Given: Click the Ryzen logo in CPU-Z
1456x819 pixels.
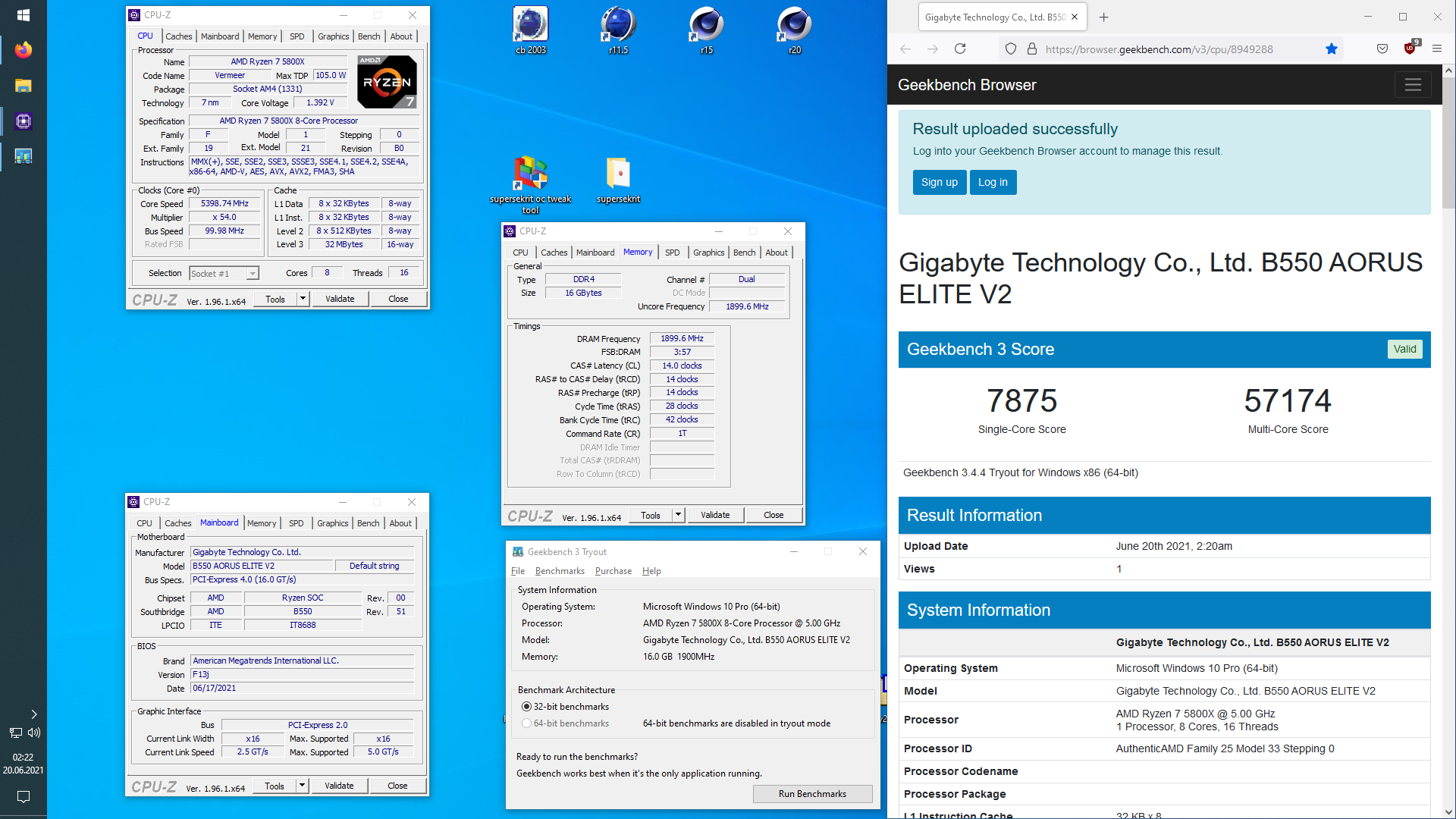Looking at the screenshot, I should click(x=387, y=82).
